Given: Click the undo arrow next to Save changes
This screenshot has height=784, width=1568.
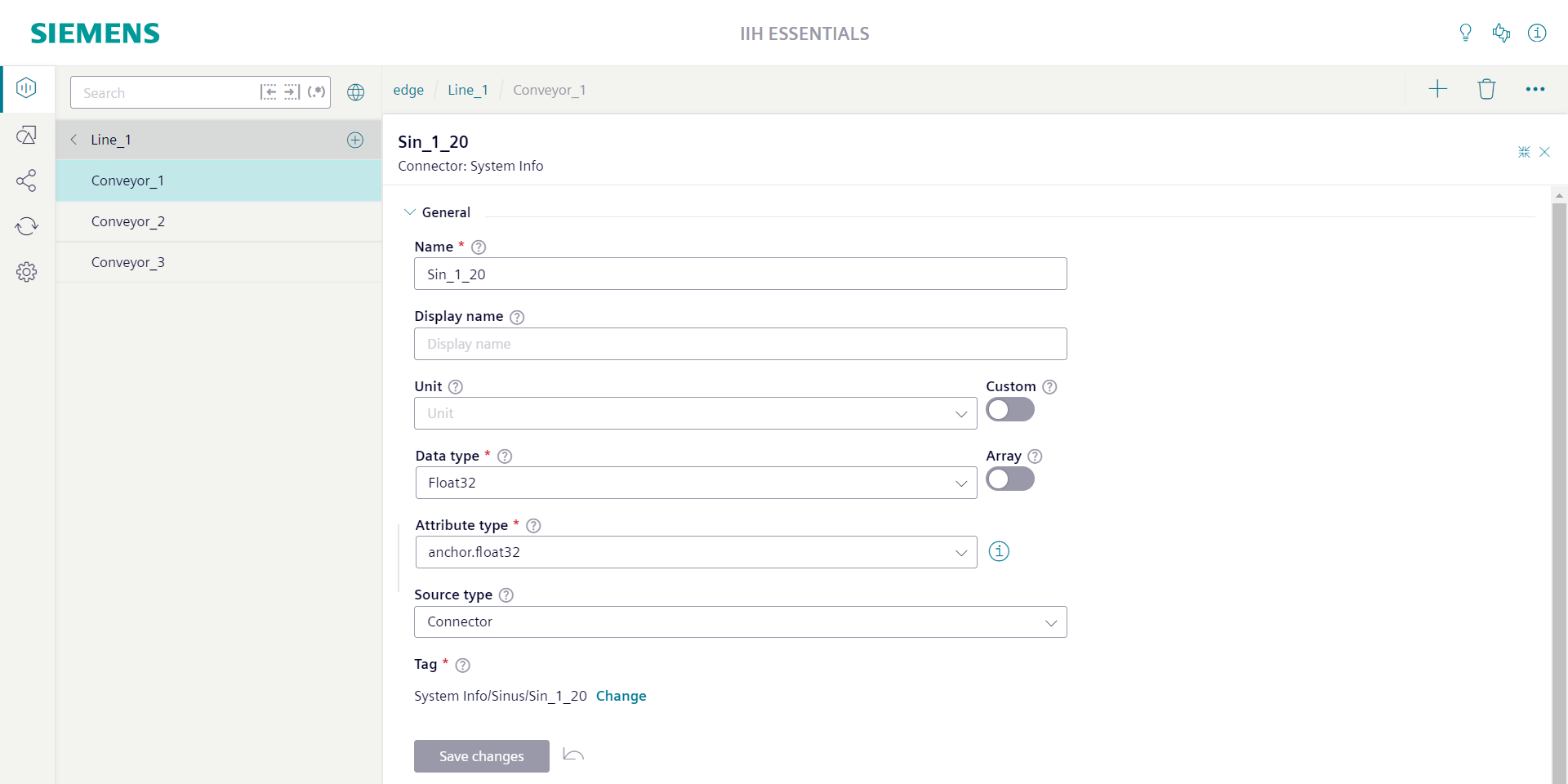Looking at the screenshot, I should click(573, 755).
